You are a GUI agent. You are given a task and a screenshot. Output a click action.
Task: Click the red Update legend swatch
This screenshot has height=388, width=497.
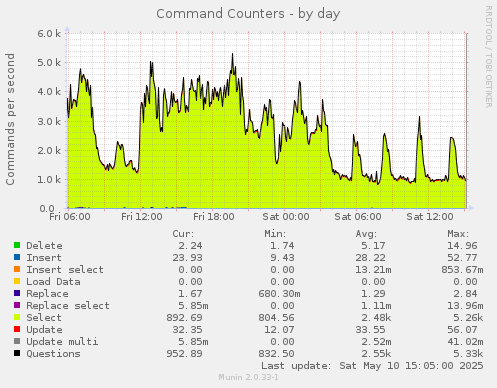(17, 329)
